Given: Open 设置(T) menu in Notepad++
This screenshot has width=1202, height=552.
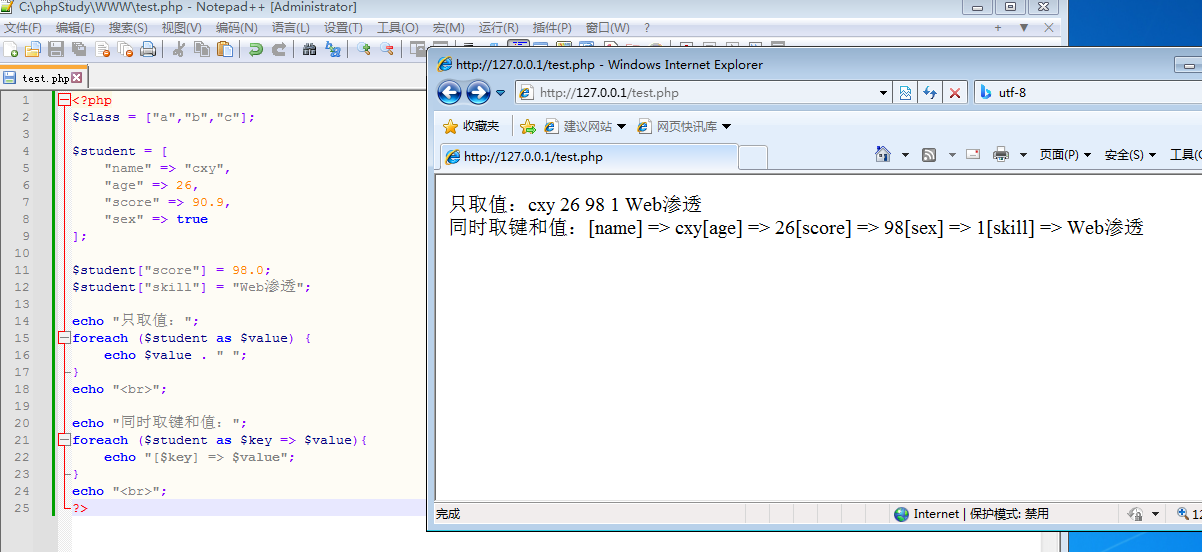Looking at the screenshot, I should point(343,28).
